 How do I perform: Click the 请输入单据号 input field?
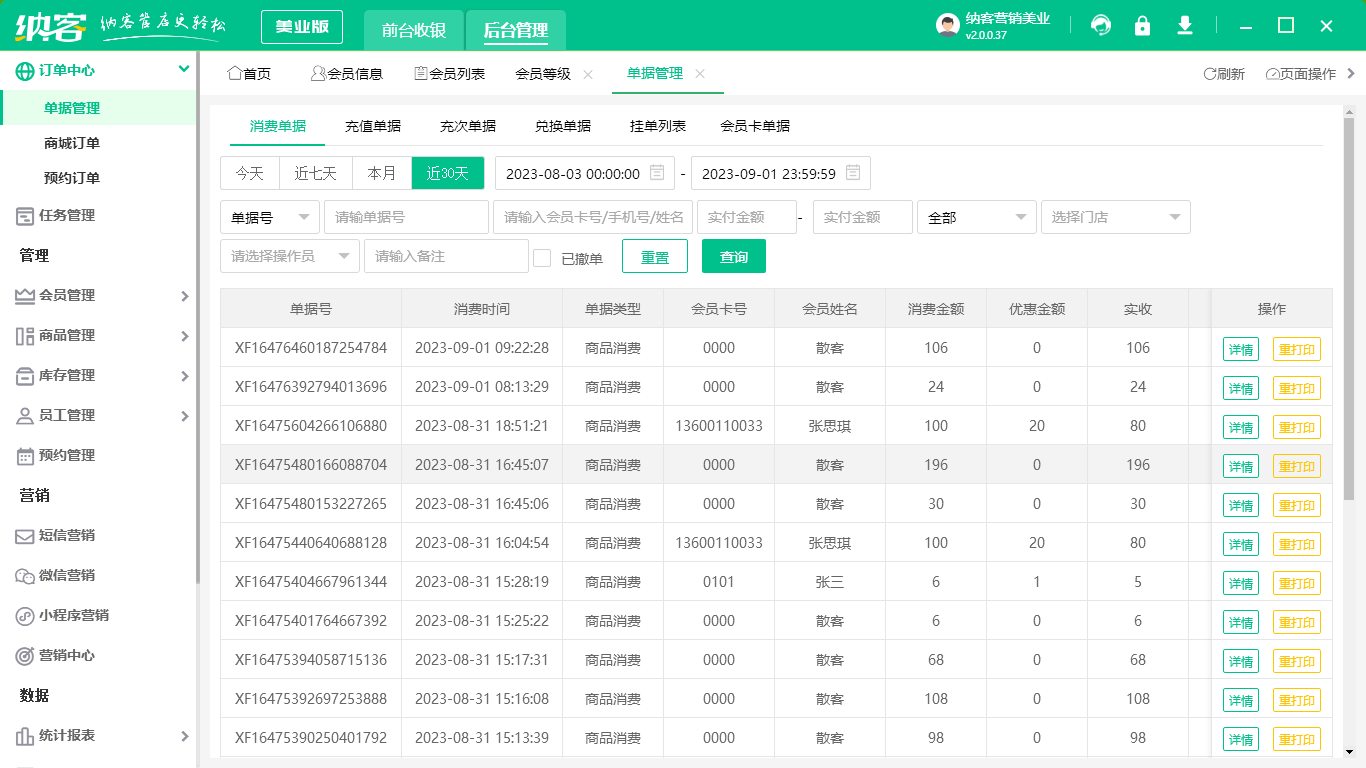pyautogui.click(x=406, y=217)
